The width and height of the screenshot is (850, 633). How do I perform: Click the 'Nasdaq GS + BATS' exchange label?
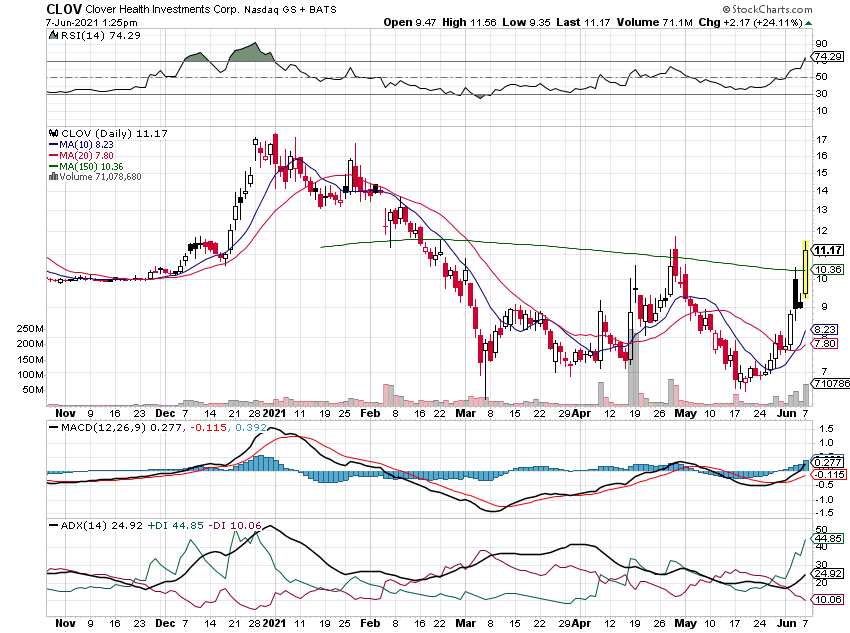click(x=290, y=10)
